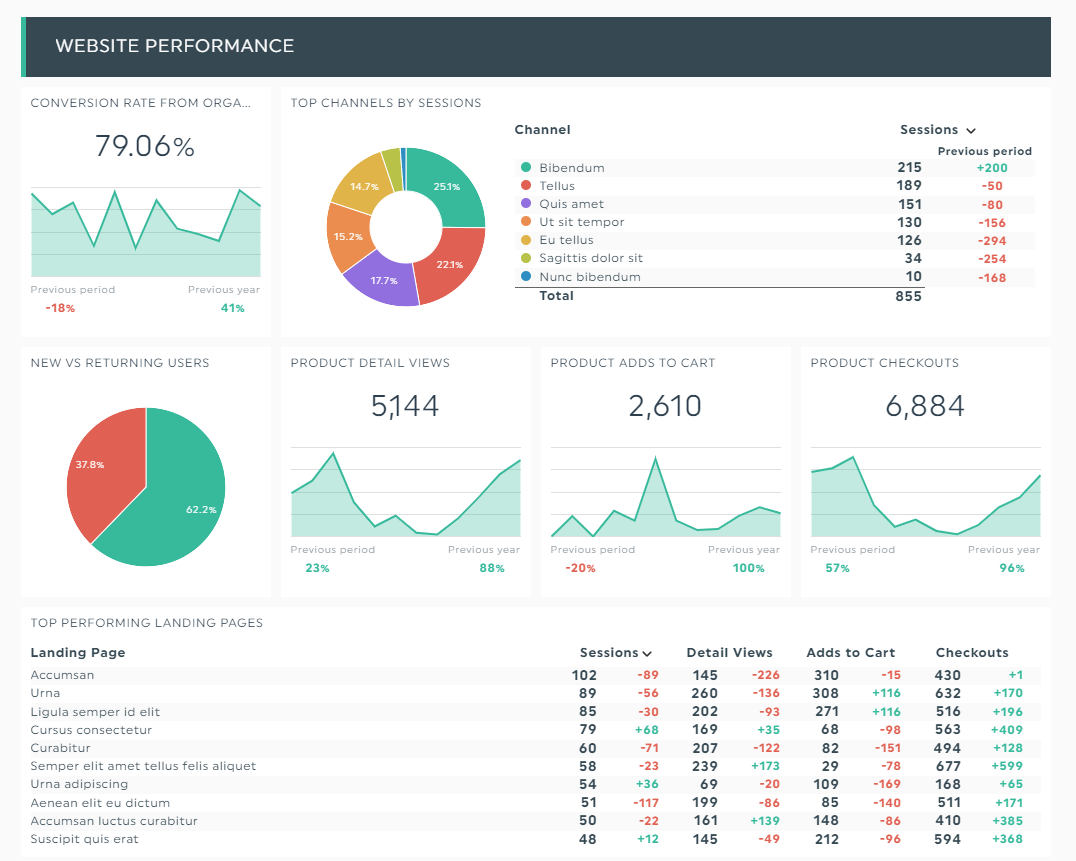Click the conversion rate sparkline chart
The height and width of the screenshot is (861, 1076).
[145, 232]
